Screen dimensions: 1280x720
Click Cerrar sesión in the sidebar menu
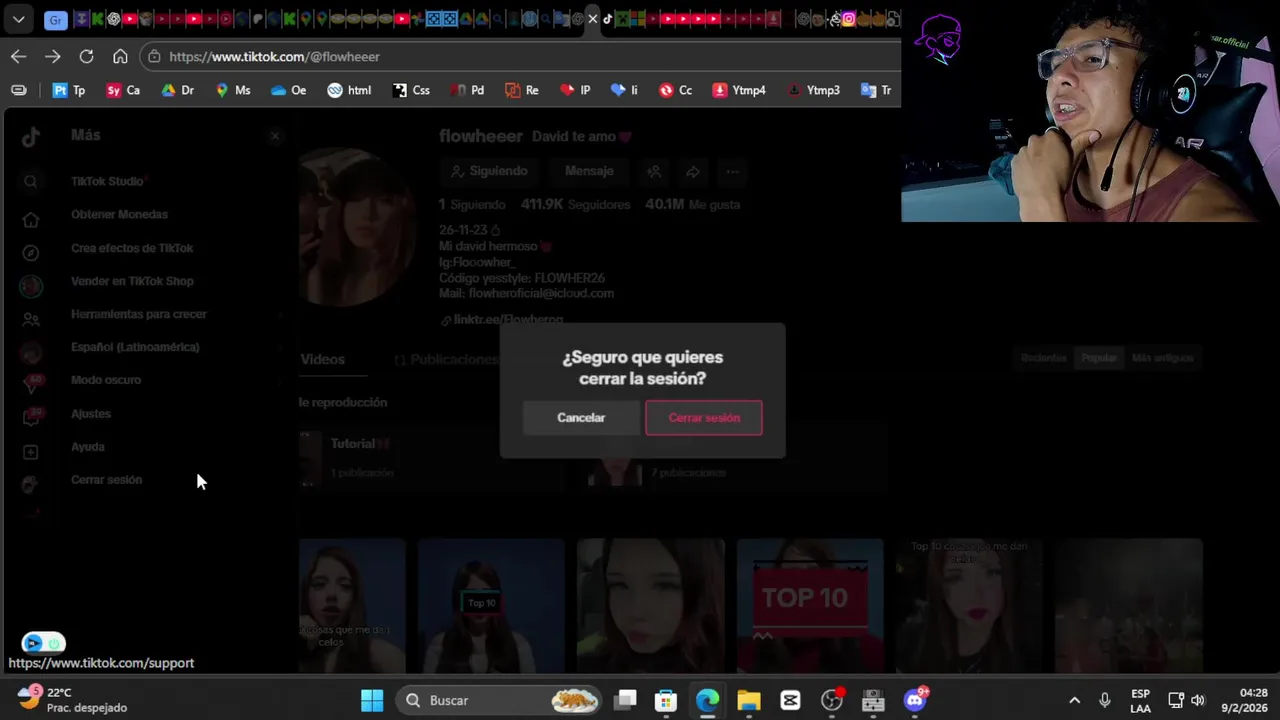(107, 480)
